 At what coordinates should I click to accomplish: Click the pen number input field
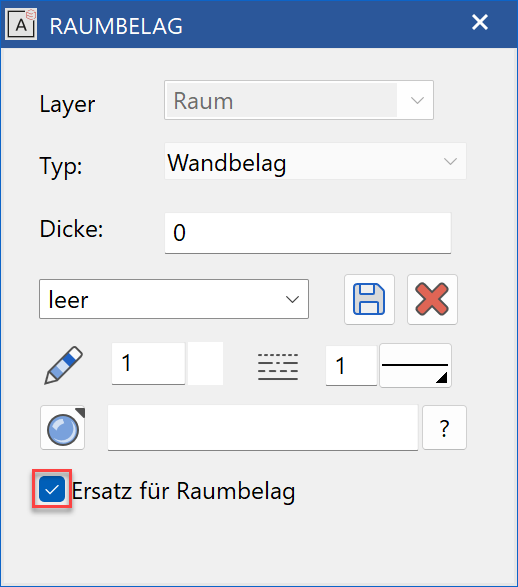[148, 363]
